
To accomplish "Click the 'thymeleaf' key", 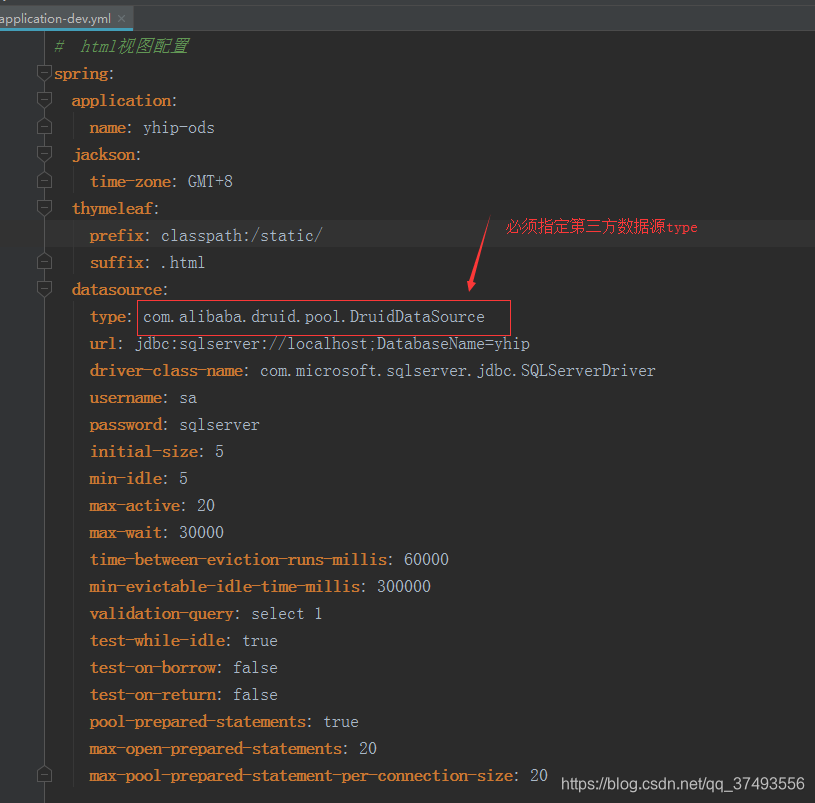I will click(x=113, y=208).
